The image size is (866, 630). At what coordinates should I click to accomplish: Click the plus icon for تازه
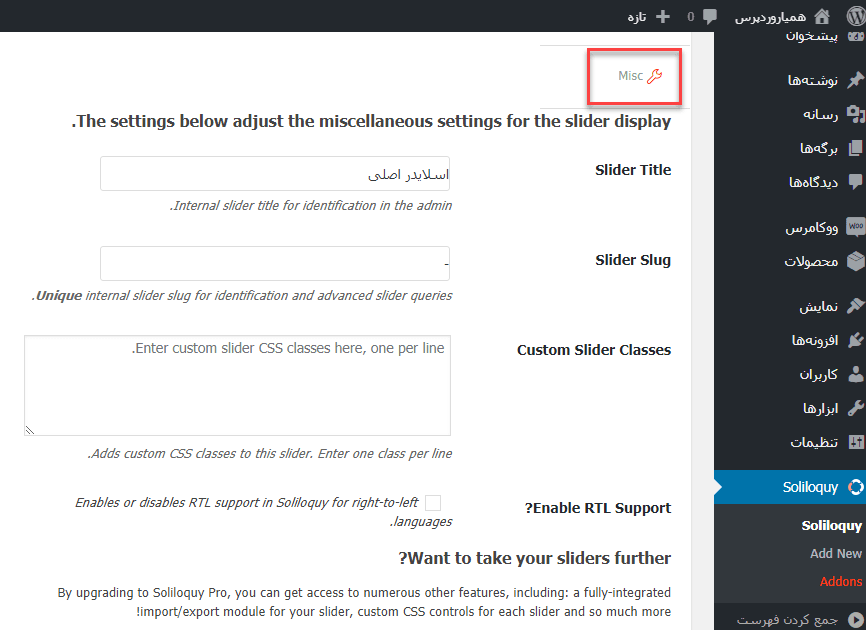point(663,17)
